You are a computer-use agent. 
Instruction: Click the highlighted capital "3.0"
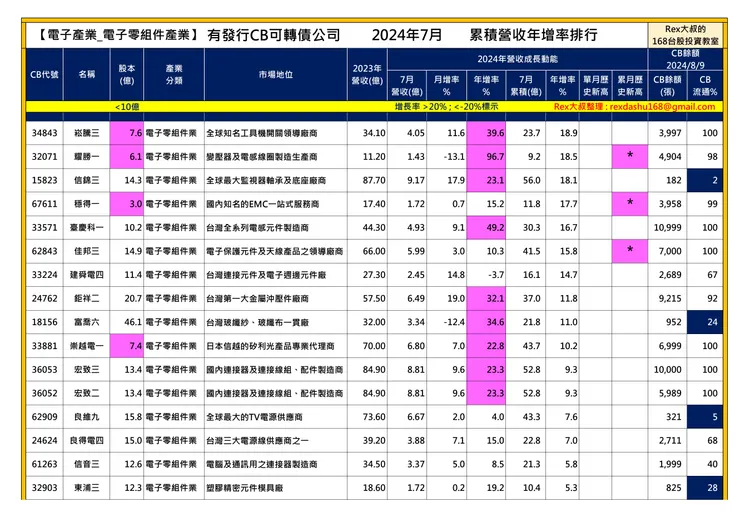(126, 204)
